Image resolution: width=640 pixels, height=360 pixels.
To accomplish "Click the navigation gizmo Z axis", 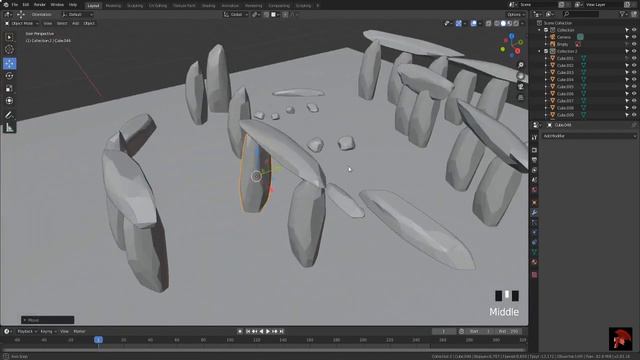I will coord(511,36).
